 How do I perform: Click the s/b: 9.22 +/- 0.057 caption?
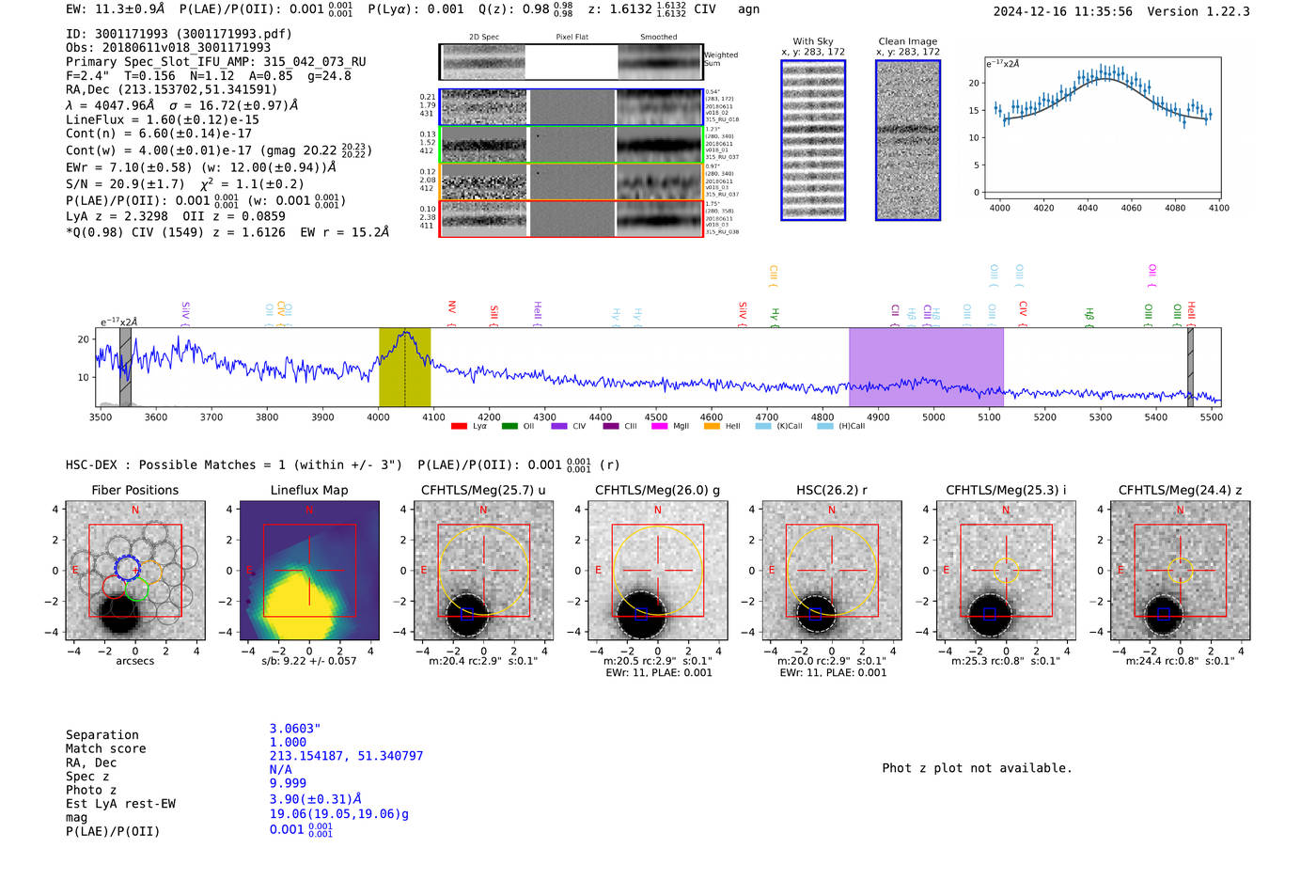tap(309, 661)
